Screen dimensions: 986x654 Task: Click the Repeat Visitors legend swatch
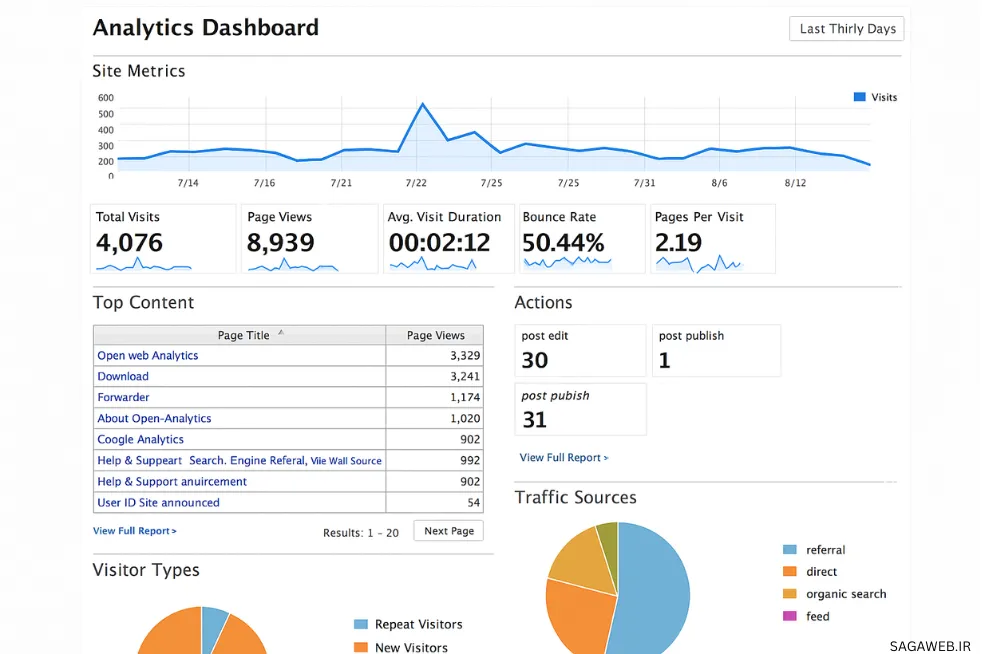361,625
